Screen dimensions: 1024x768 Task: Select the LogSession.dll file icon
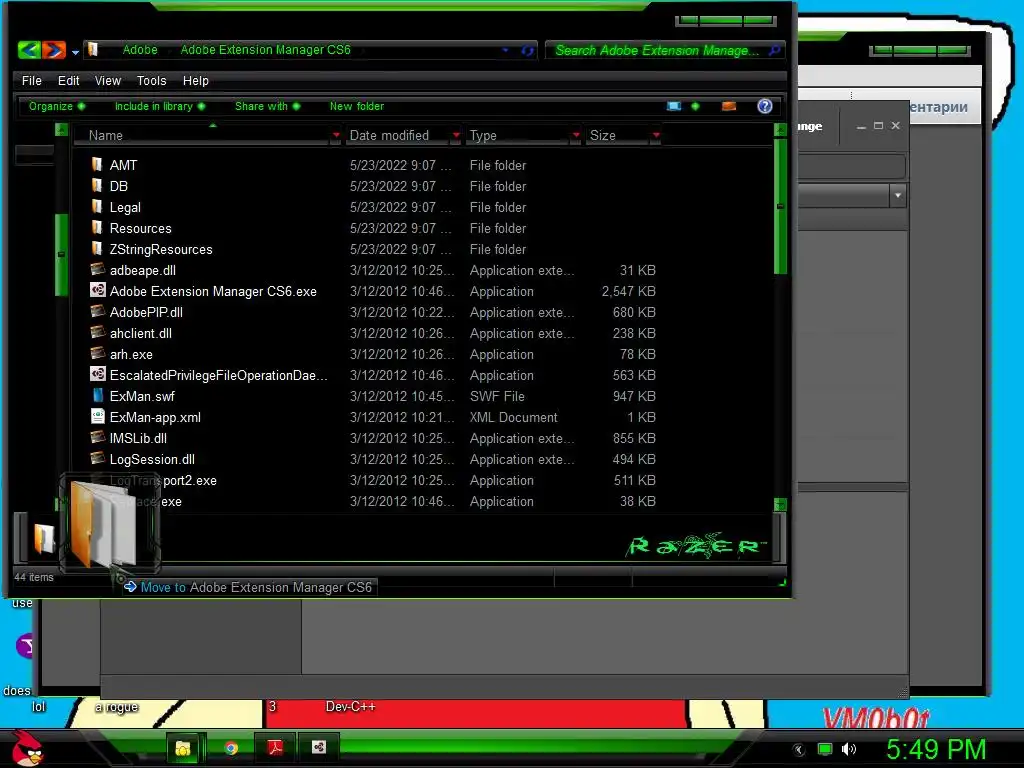[x=97, y=458]
